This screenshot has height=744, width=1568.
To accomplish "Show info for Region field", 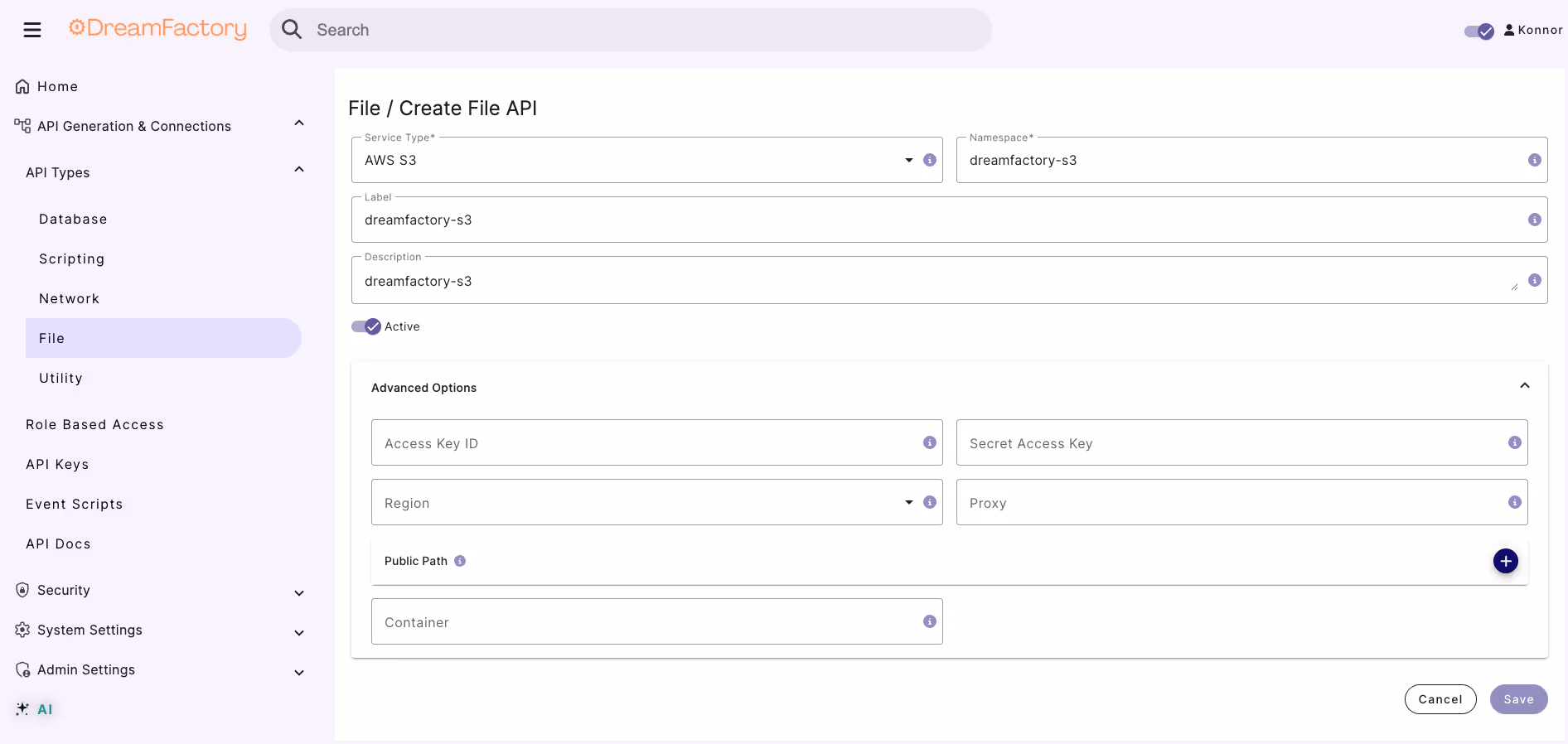I will (x=930, y=502).
